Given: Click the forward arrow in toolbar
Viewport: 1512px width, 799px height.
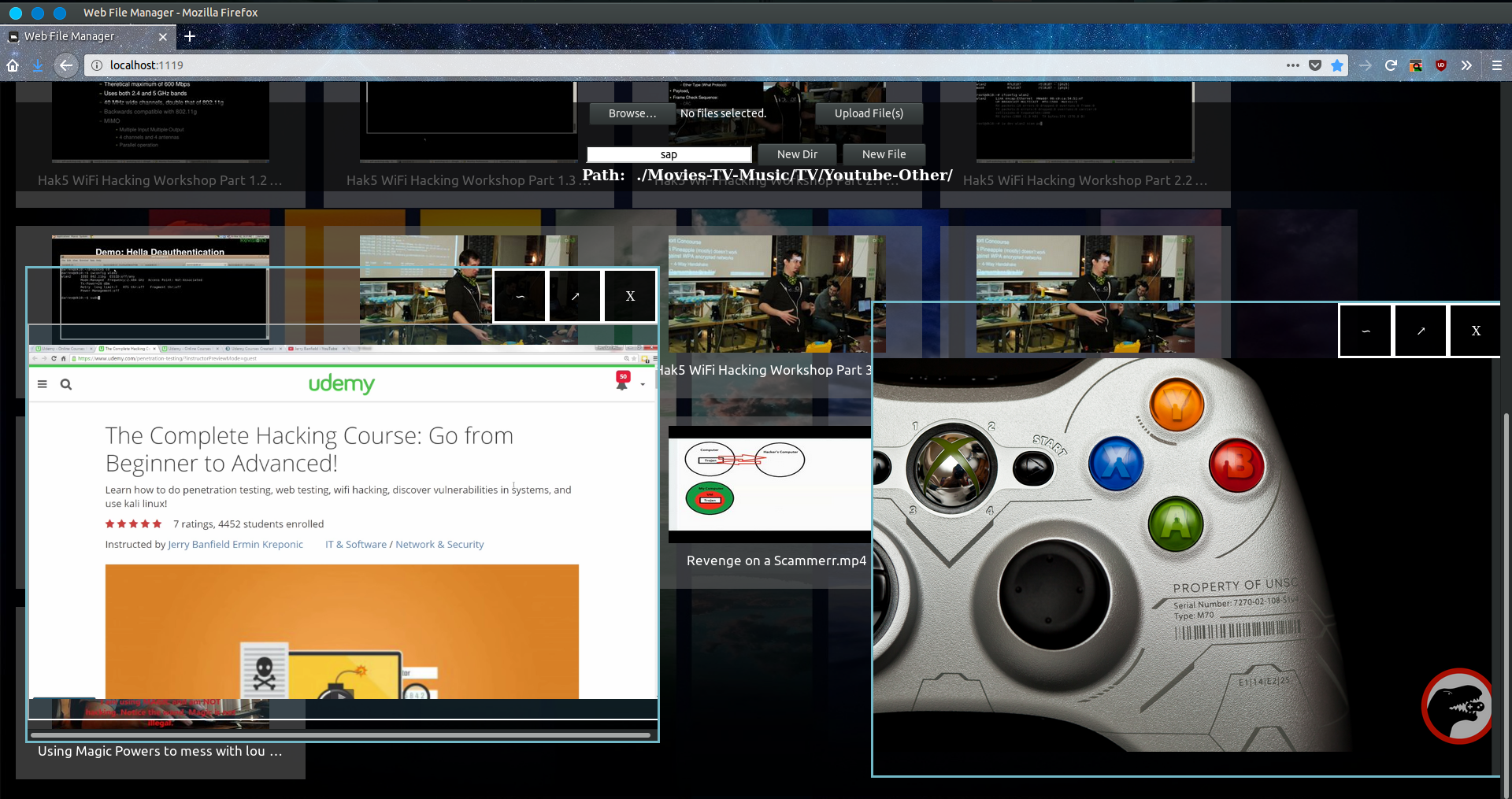Looking at the screenshot, I should coord(1366,65).
